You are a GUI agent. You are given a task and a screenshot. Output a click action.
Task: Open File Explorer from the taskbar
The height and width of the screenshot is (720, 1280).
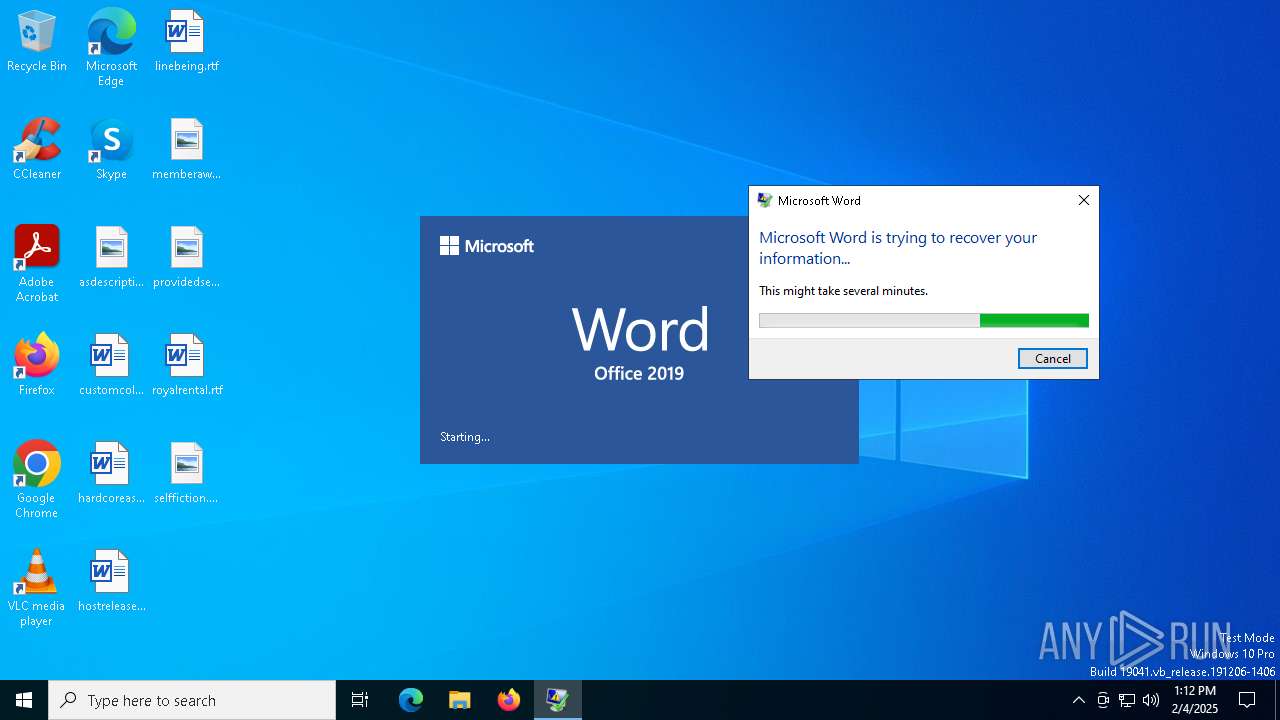pos(460,700)
